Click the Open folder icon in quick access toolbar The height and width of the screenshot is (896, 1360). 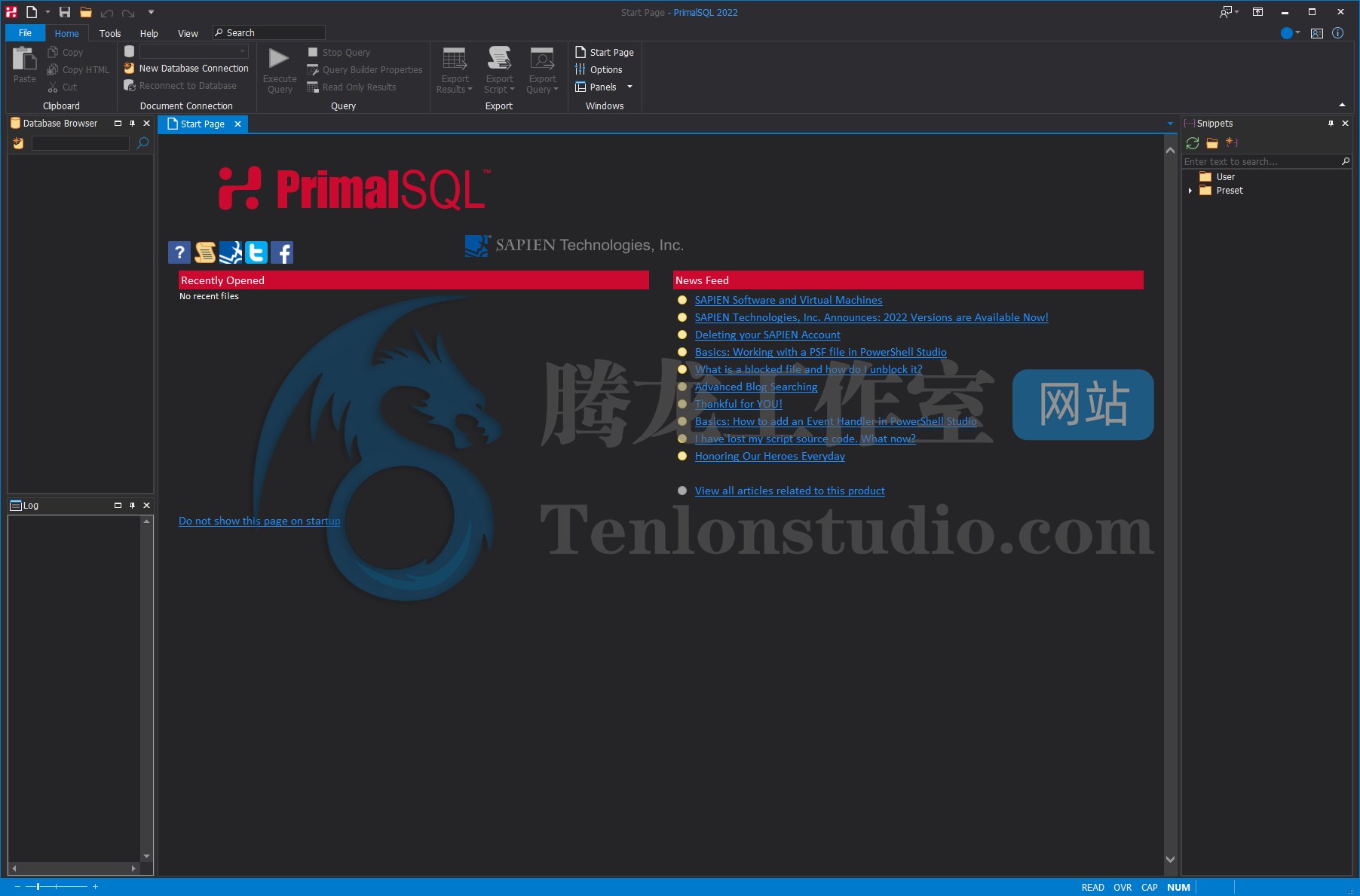[86, 12]
